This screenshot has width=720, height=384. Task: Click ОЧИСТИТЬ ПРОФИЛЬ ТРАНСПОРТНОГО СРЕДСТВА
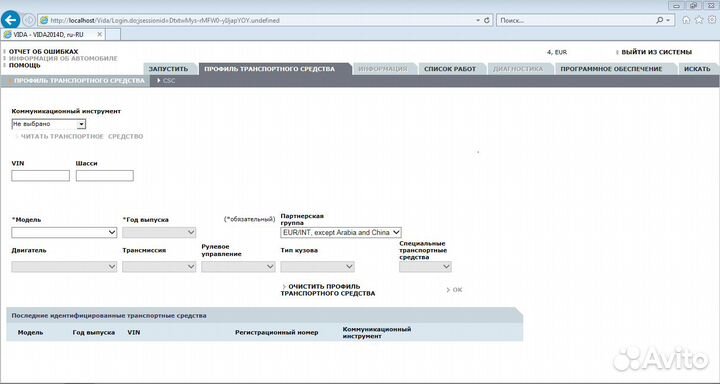[x=328, y=290]
